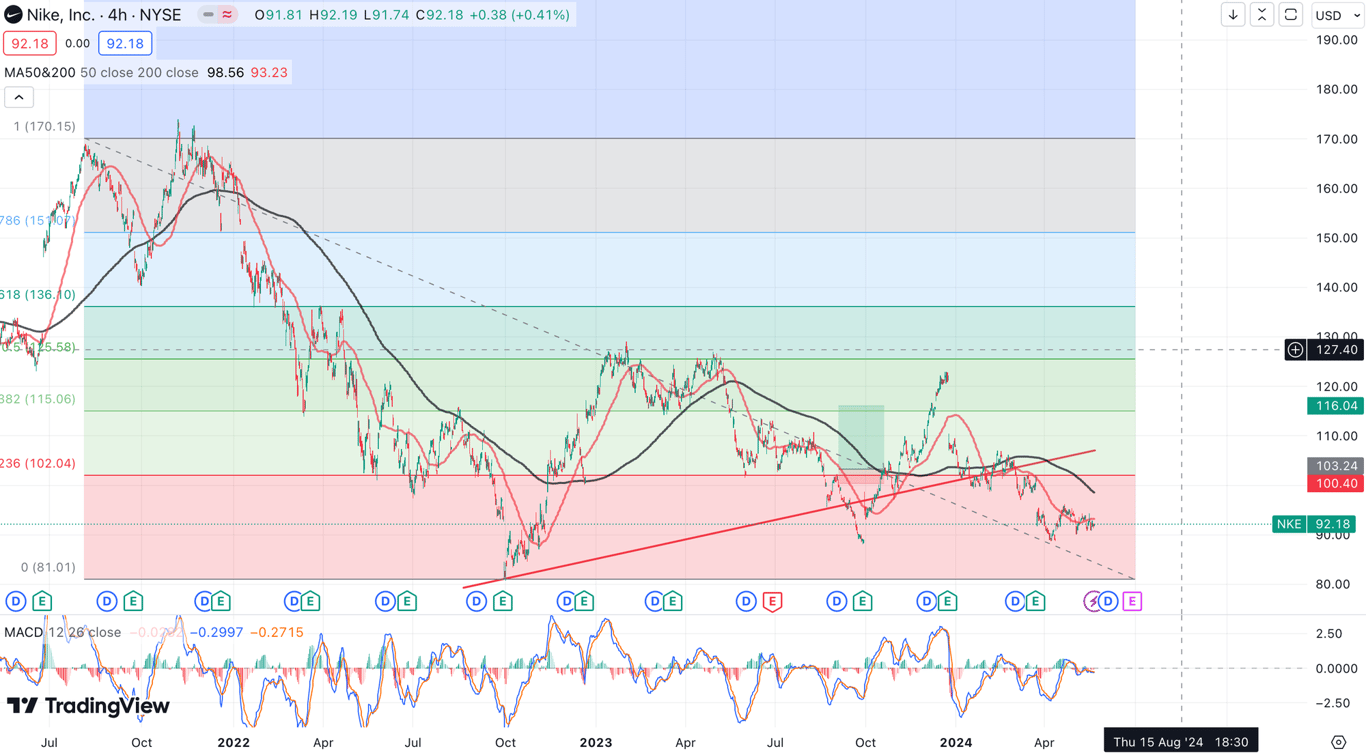Click the Nike, Inc. symbol title
The height and width of the screenshot is (753, 1366).
click(x=61, y=15)
